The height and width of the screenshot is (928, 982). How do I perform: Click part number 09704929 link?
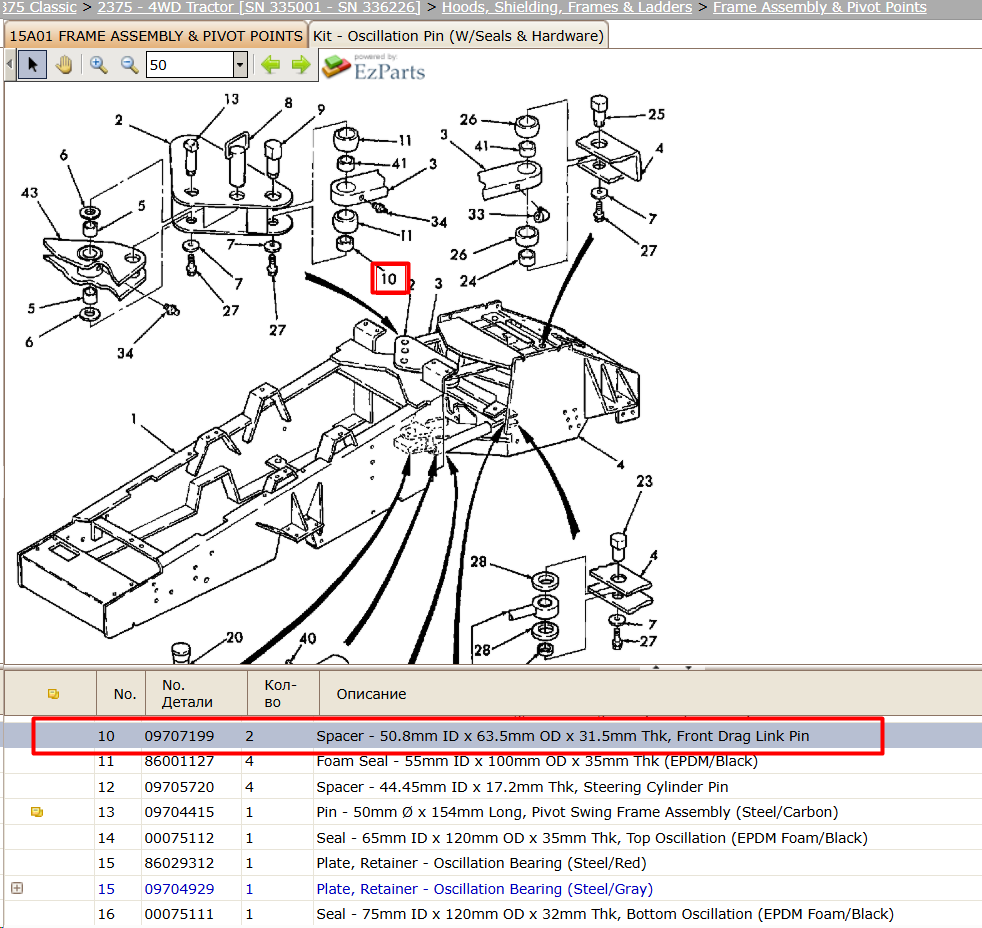coord(179,889)
